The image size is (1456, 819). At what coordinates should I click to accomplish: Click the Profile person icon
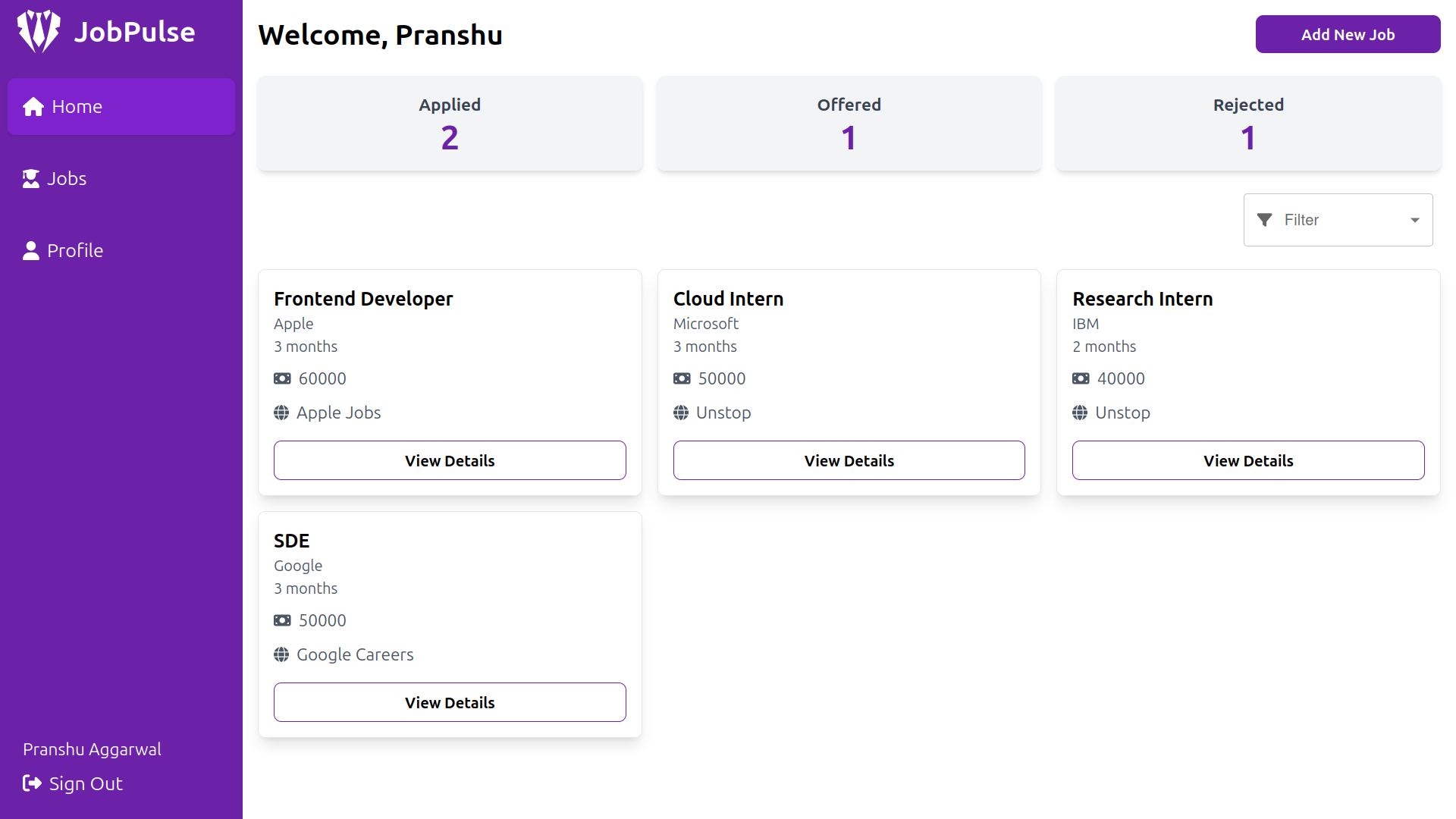pyautogui.click(x=31, y=251)
